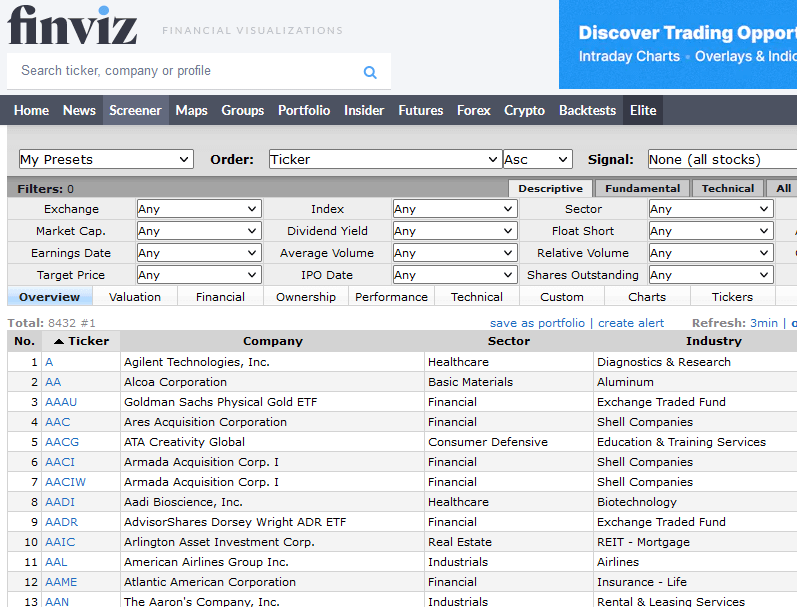Sort by the No. column header

coord(24,341)
